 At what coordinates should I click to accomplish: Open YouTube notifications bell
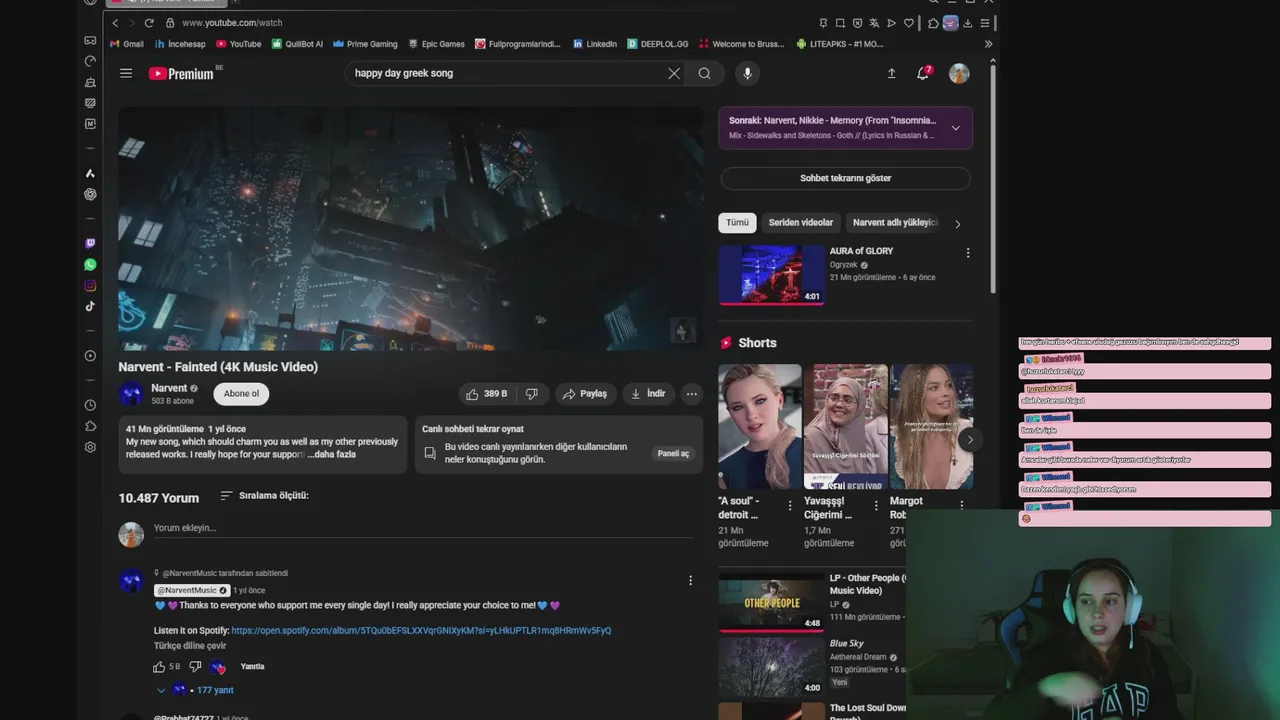923,73
